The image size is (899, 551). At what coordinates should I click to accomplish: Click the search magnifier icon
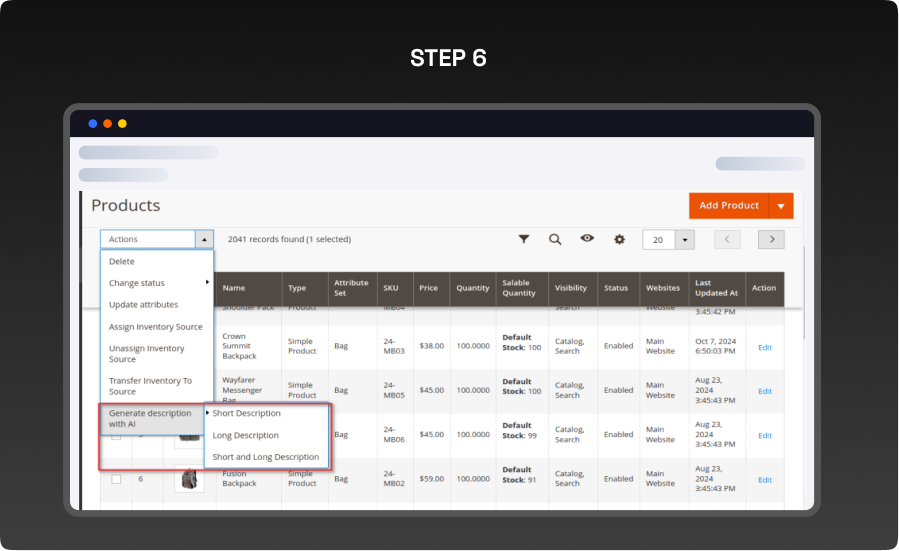(555, 239)
